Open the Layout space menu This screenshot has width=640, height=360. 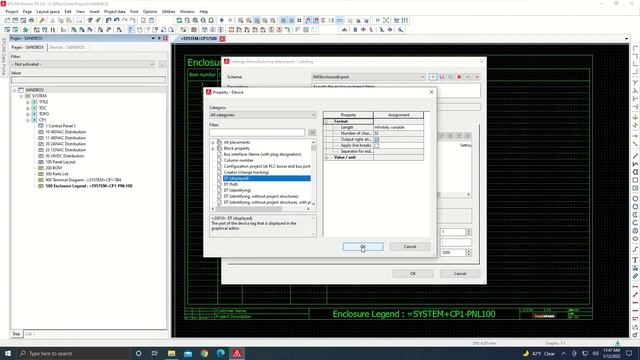tap(48, 11)
